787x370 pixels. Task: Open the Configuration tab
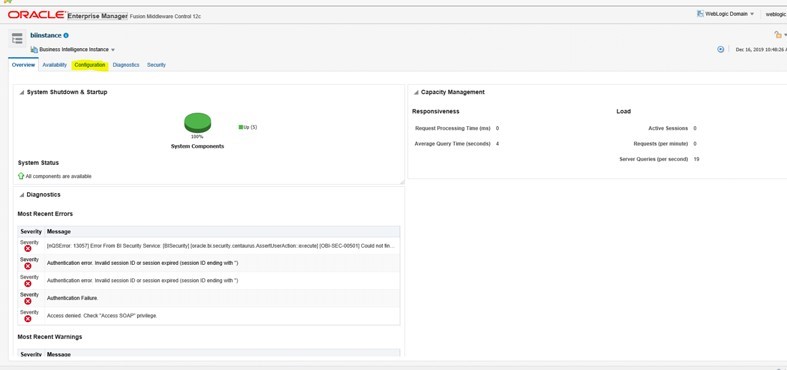click(x=90, y=65)
